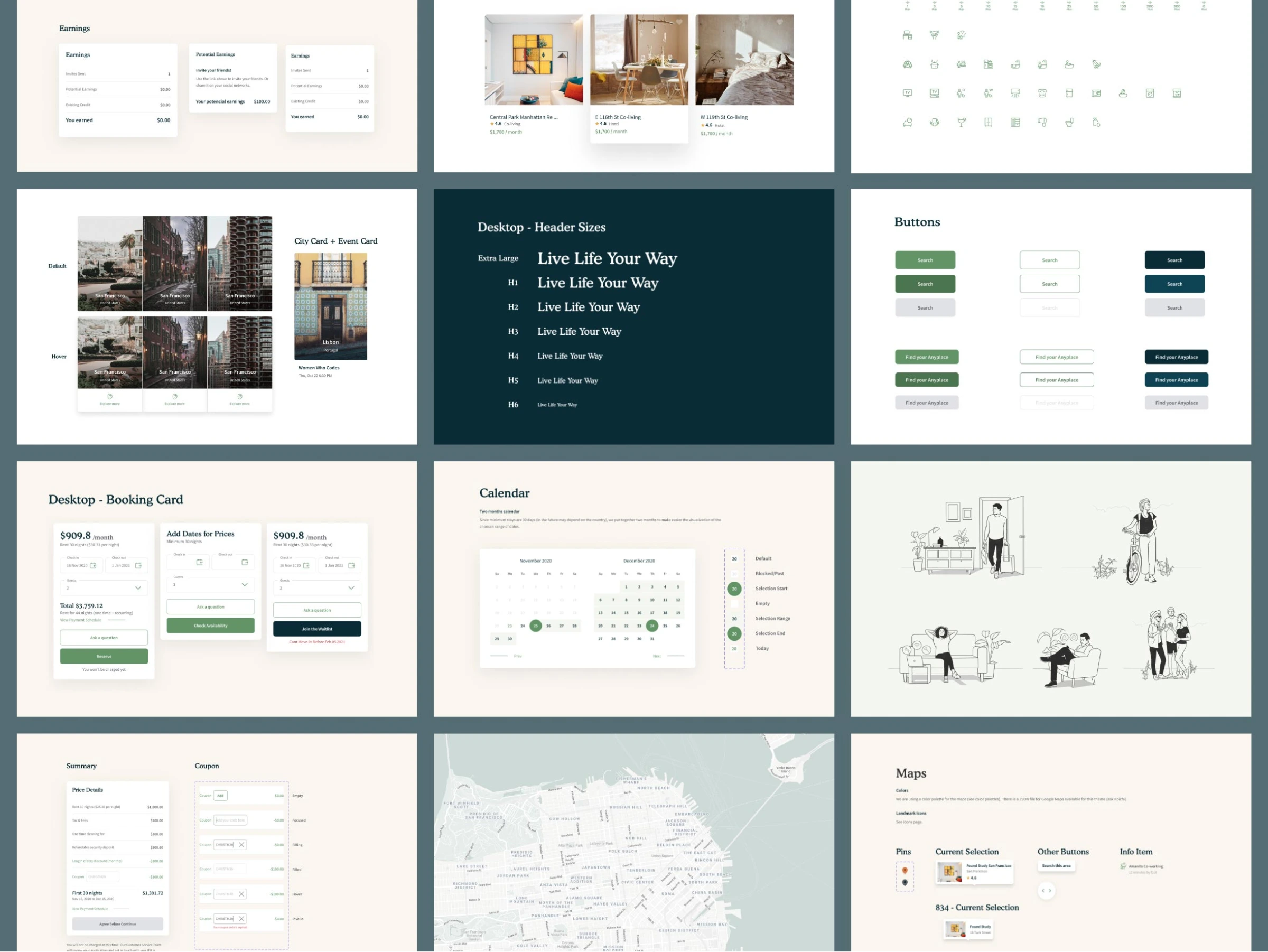The height and width of the screenshot is (952, 1268).
Task: Open Guests dropdown above Join the Waitlist
Action: click(351, 588)
